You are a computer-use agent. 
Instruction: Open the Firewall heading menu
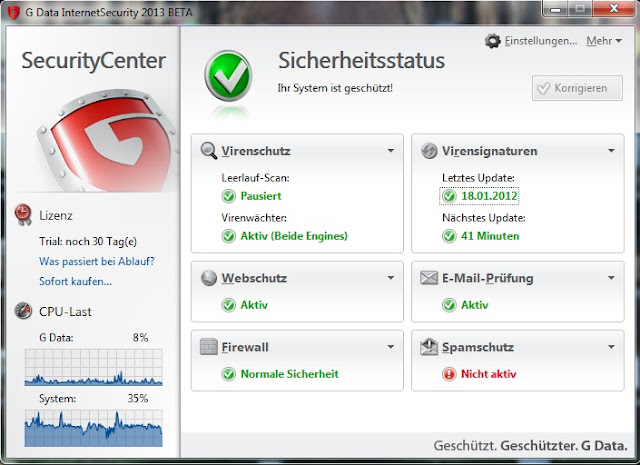pos(245,347)
